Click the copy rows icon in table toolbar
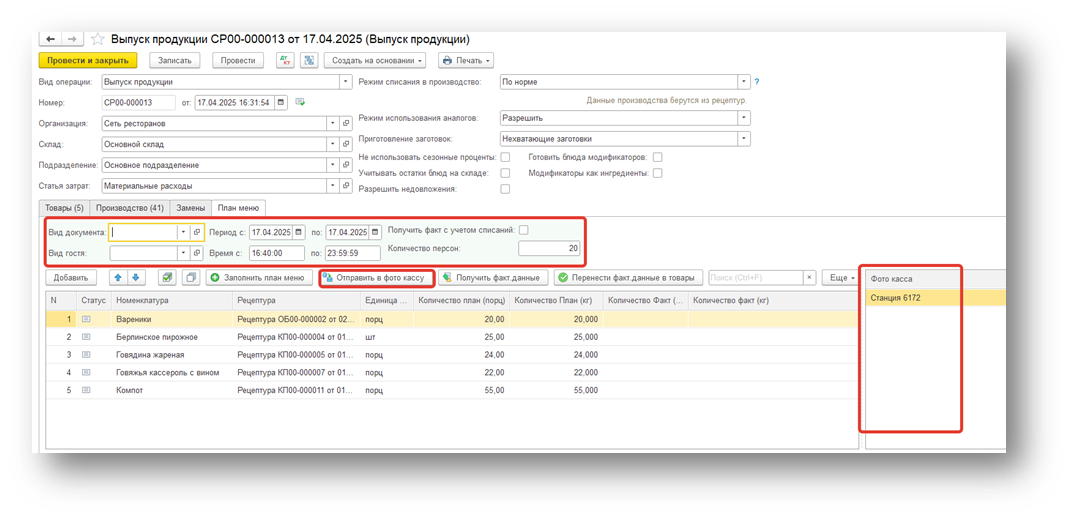This screenshot has height=518, width=1071. pos(191,277)
